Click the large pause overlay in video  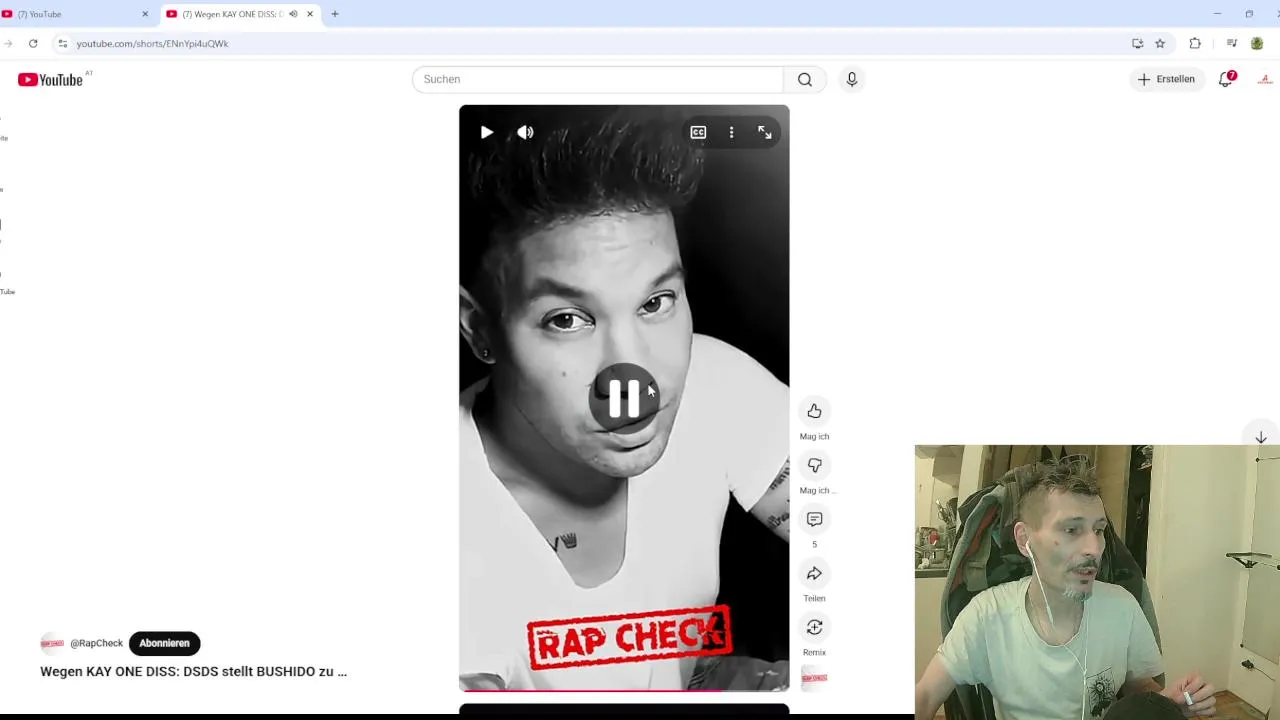[624, 398]
